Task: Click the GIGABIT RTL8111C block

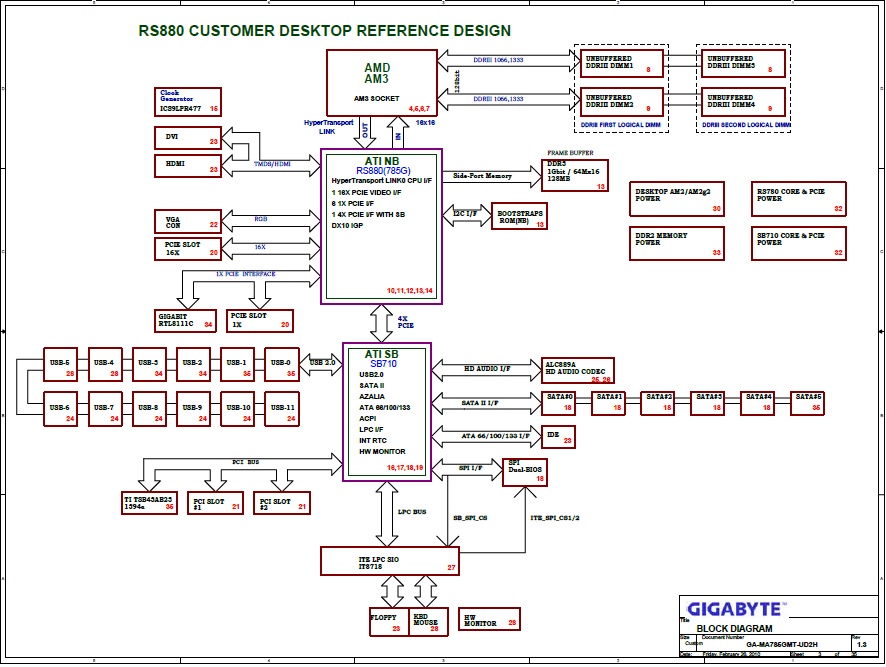Action: tap(179, 320)
